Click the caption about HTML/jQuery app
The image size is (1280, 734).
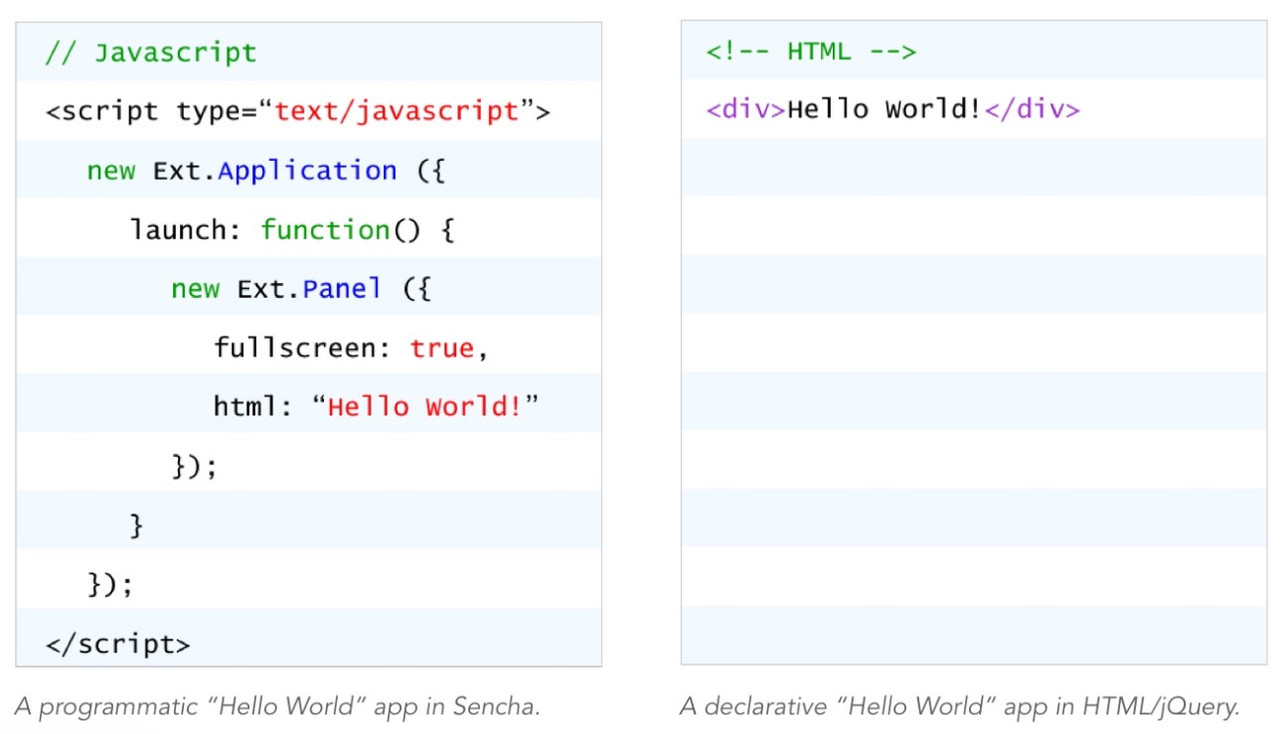(960, 706)
